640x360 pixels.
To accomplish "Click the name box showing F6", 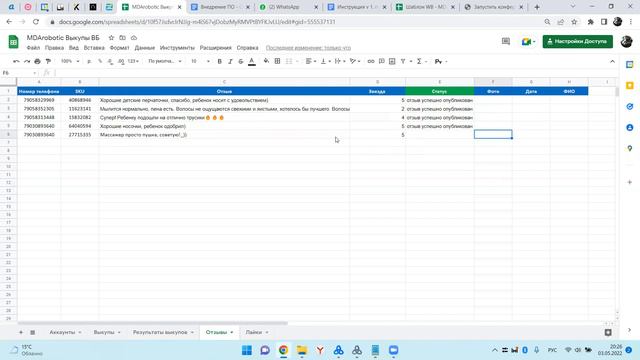I will (19, 73).
